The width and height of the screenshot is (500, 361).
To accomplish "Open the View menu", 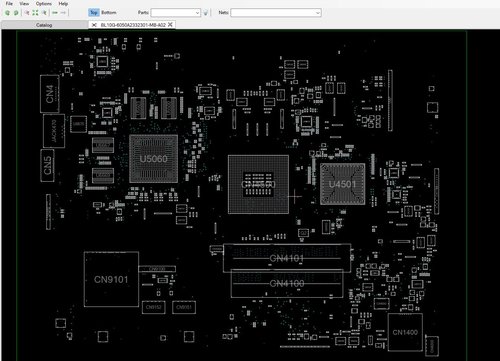I will 24,3.
